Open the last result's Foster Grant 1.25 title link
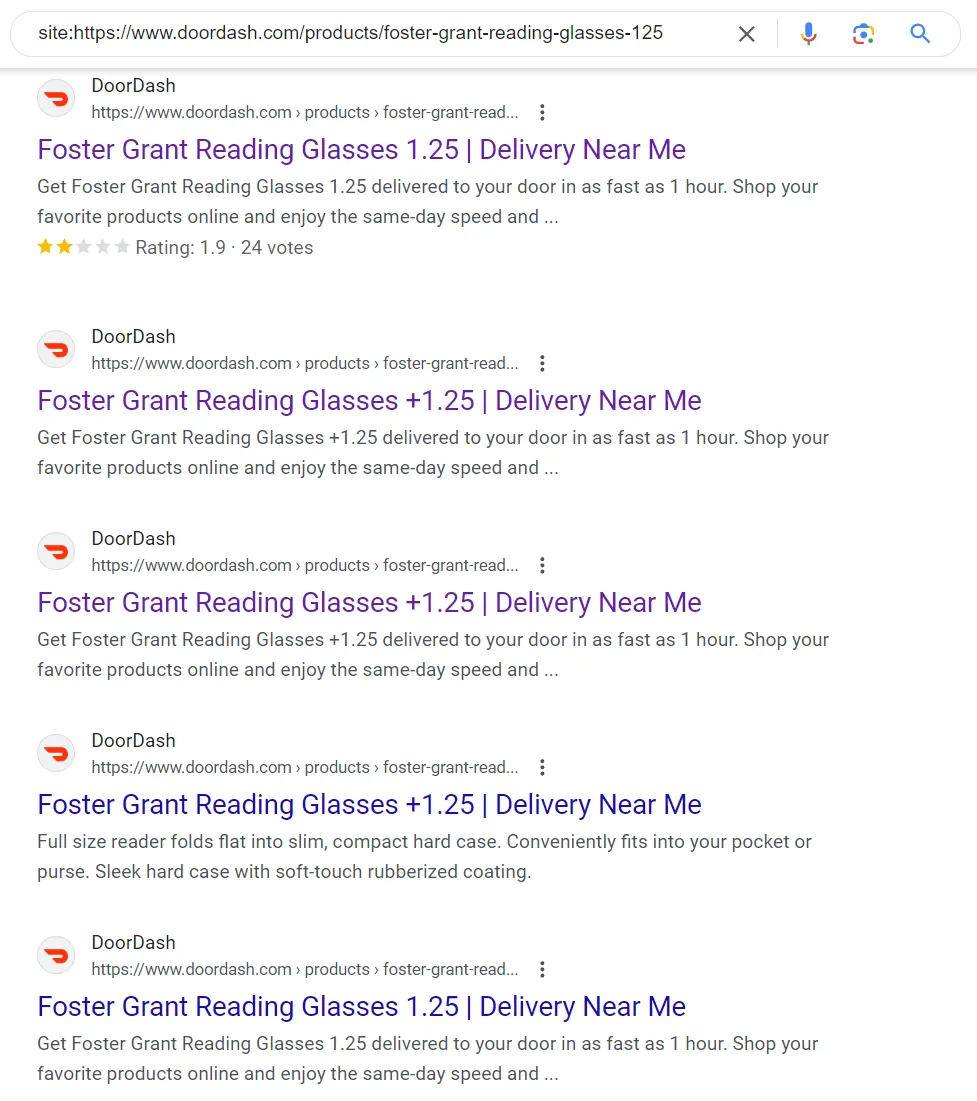 [x=362, y=1007]
